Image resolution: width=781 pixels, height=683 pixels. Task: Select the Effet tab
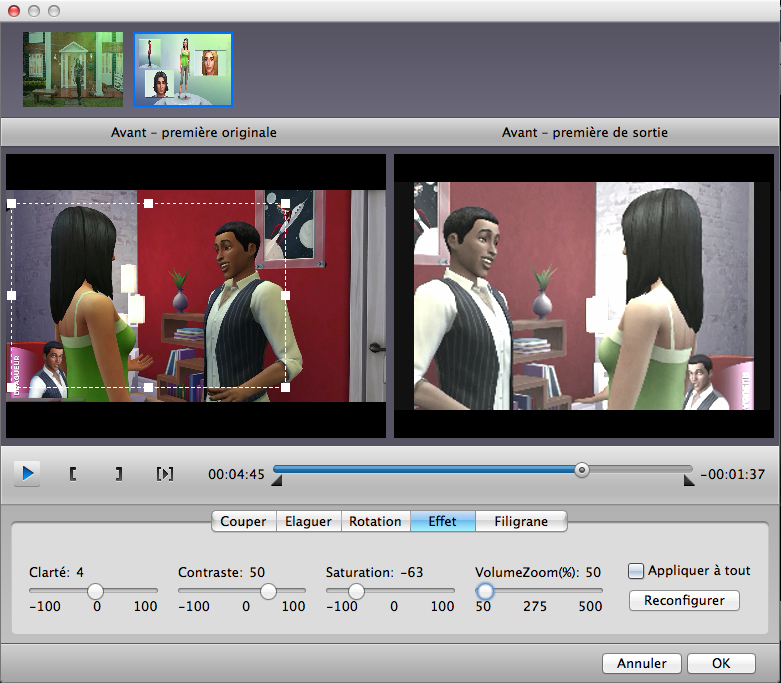(442, 521)
